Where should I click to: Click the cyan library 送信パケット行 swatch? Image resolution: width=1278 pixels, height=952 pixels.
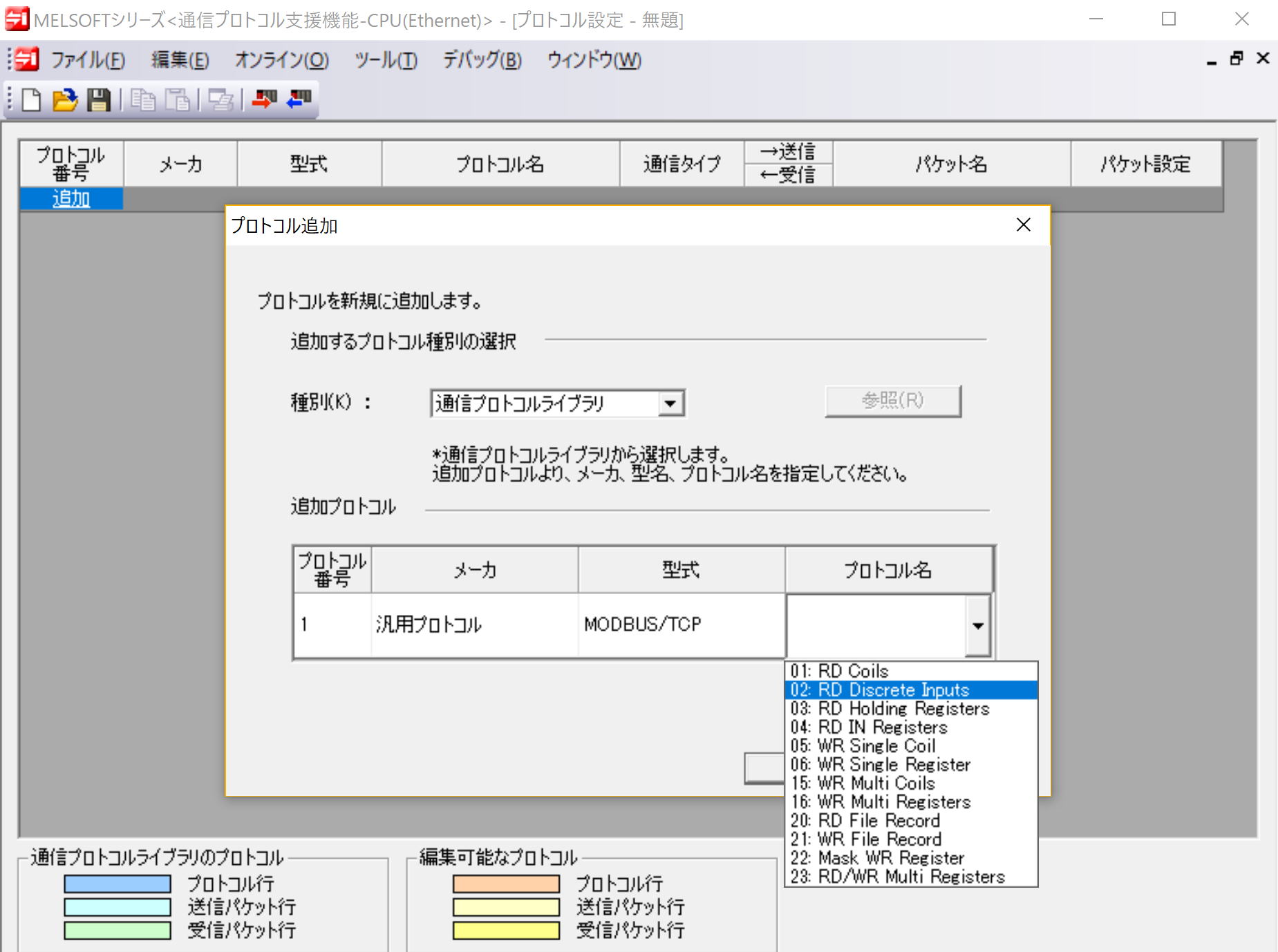click(118, 907)
